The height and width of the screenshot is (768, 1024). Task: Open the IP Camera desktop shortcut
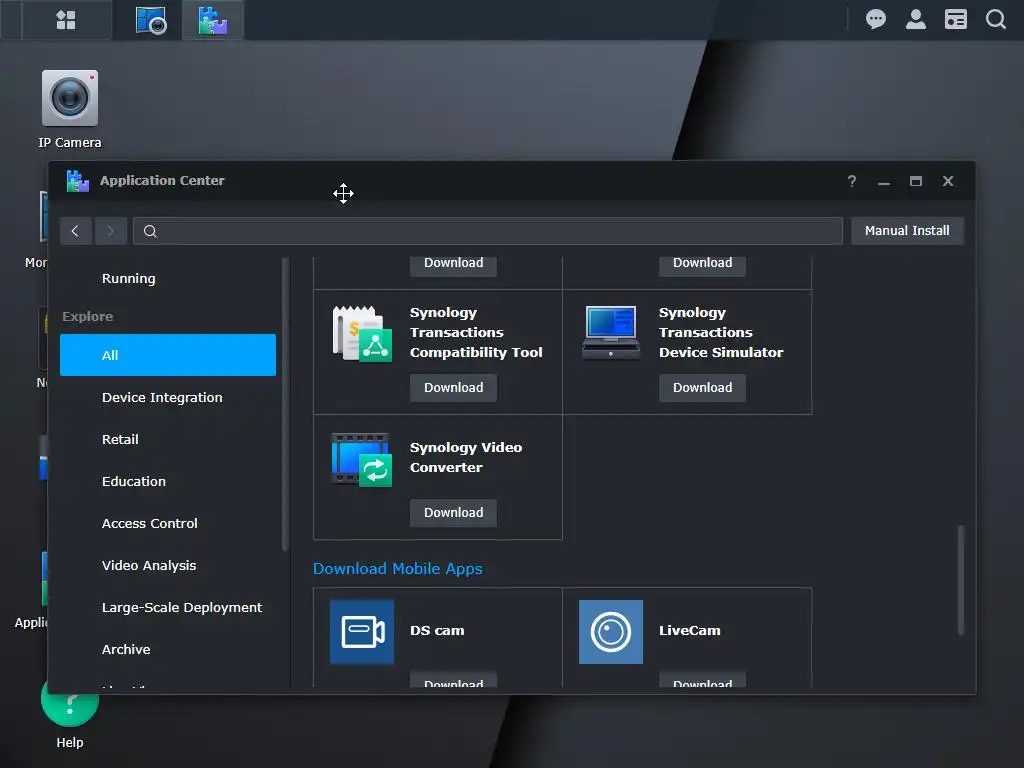(x=70, y=110)
